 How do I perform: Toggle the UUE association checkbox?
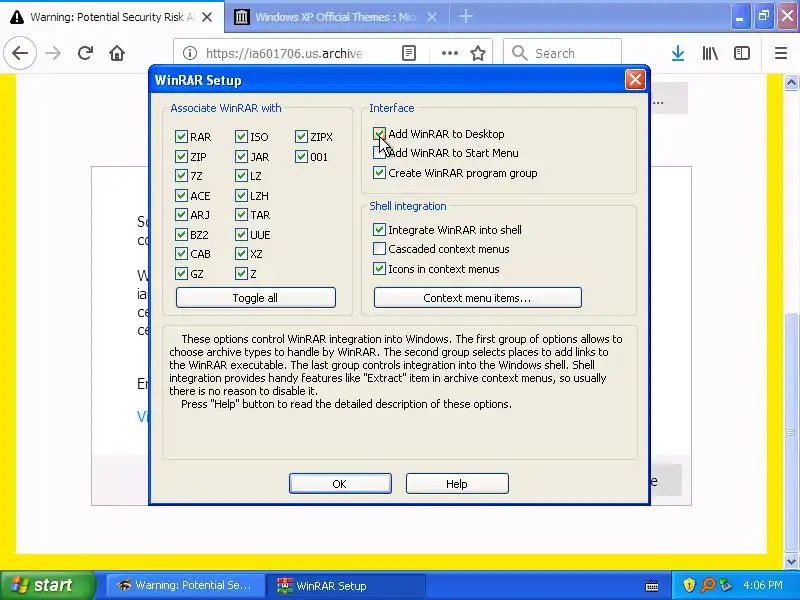(241, 234)
